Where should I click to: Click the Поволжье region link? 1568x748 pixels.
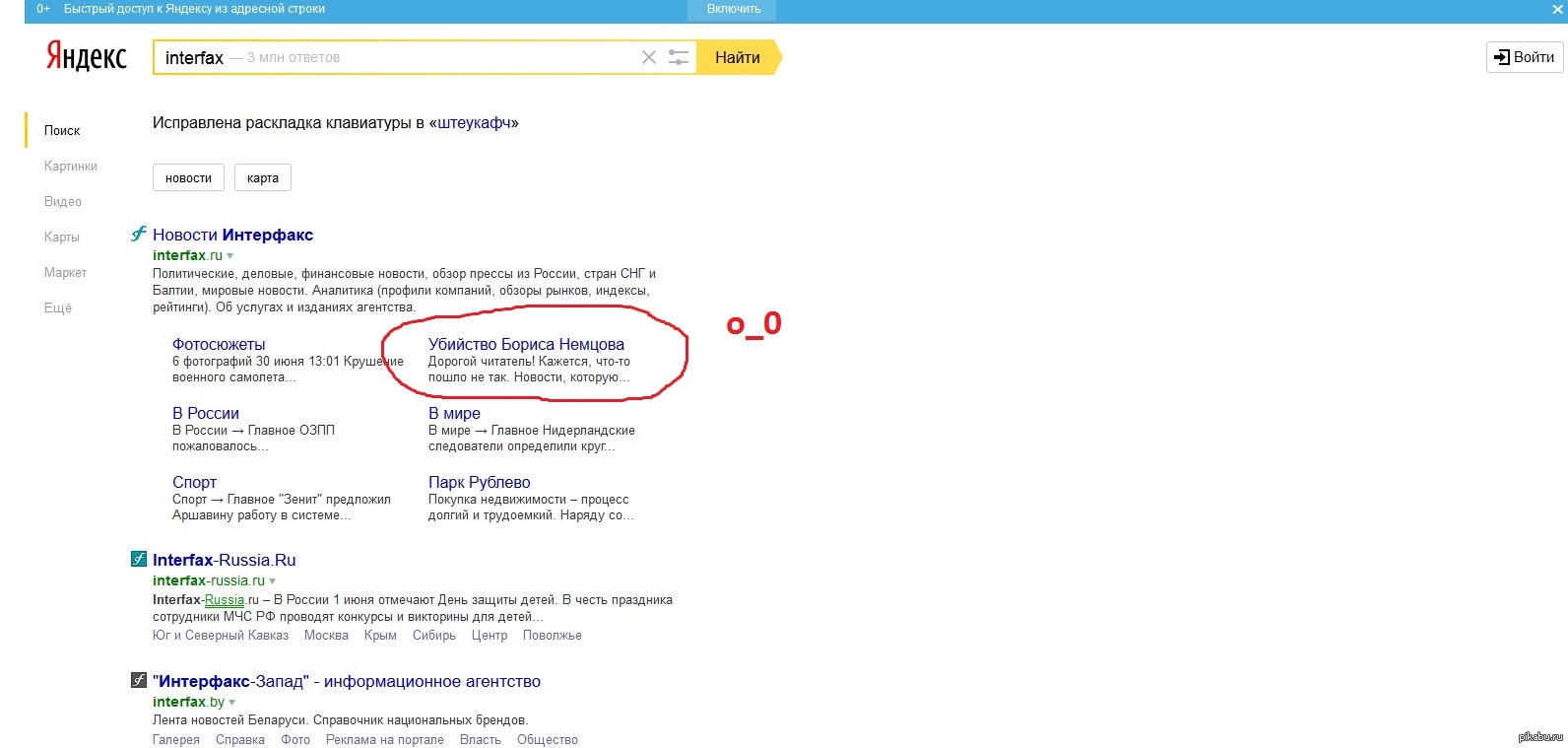pos(553,635)
